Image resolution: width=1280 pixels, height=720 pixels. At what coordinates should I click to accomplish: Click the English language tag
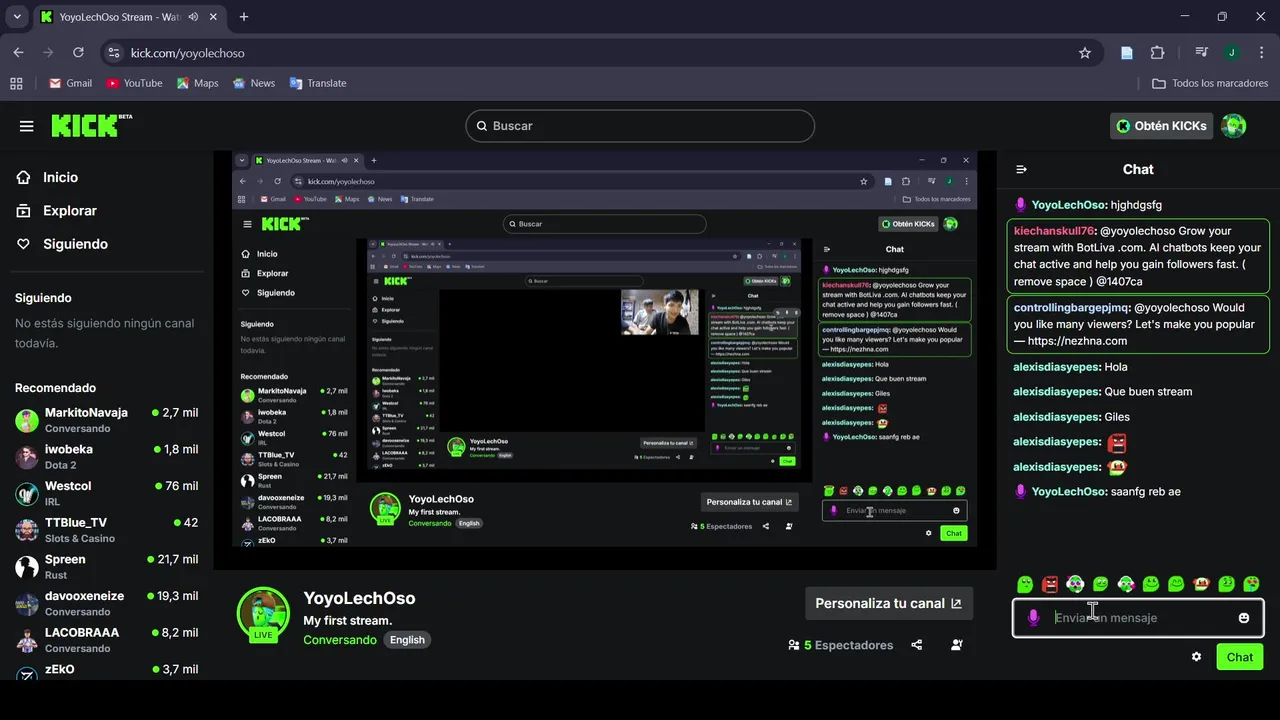coord(407,640)
